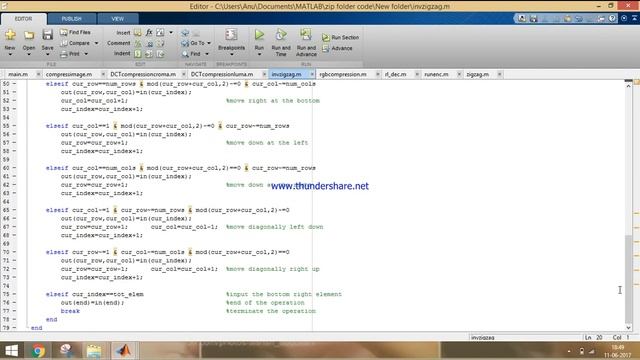The height and width of the screenshot is (360, 640).
Task: Click the quick access save icon
Action: pos(533,18)
